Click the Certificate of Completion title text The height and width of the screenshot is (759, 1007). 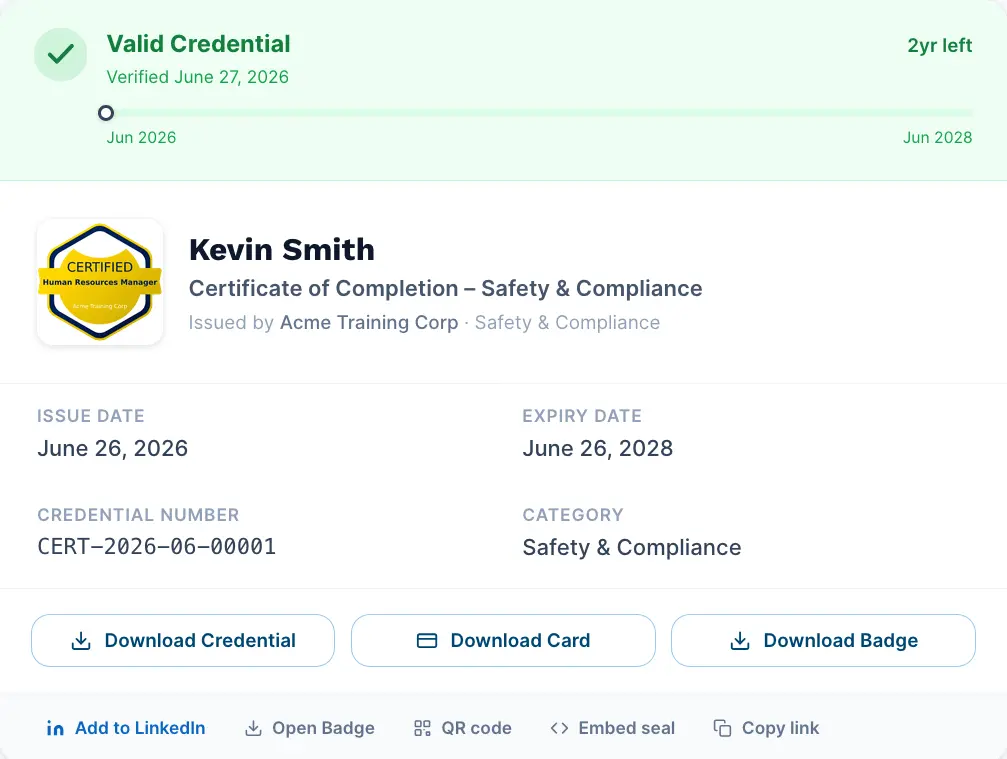(446, 289)
